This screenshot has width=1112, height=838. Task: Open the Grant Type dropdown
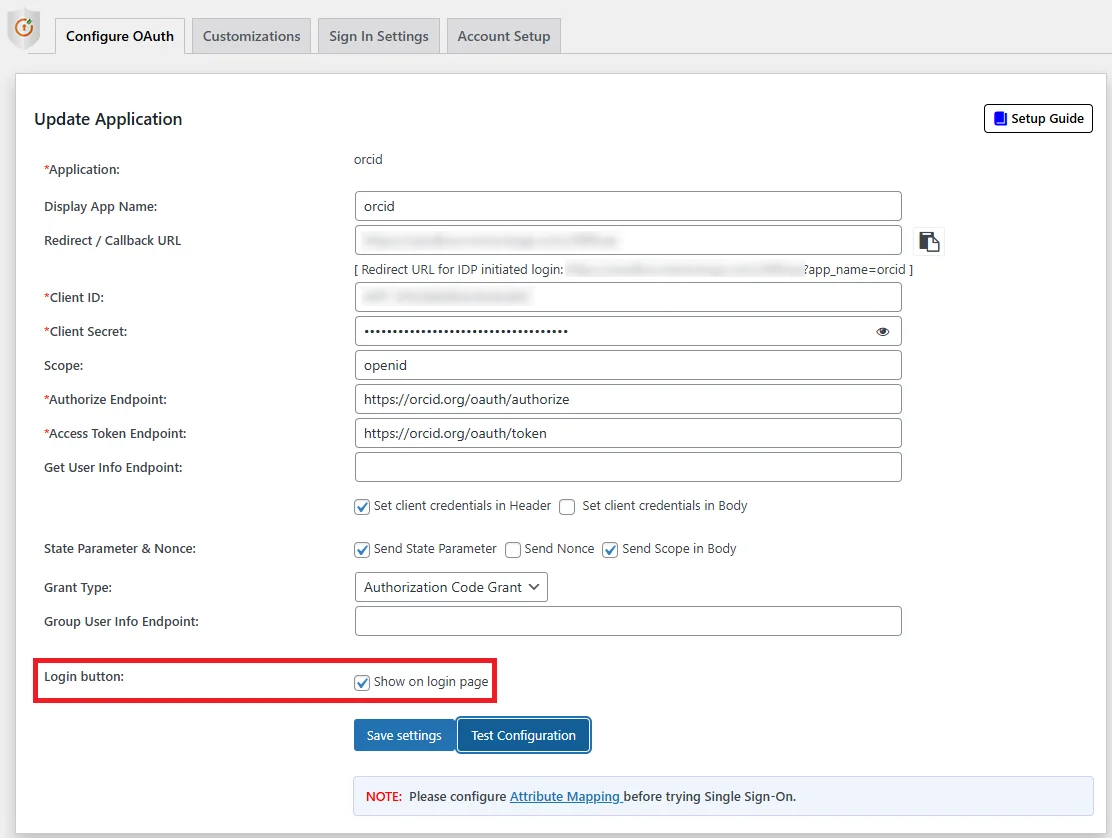tap(450, 587)
